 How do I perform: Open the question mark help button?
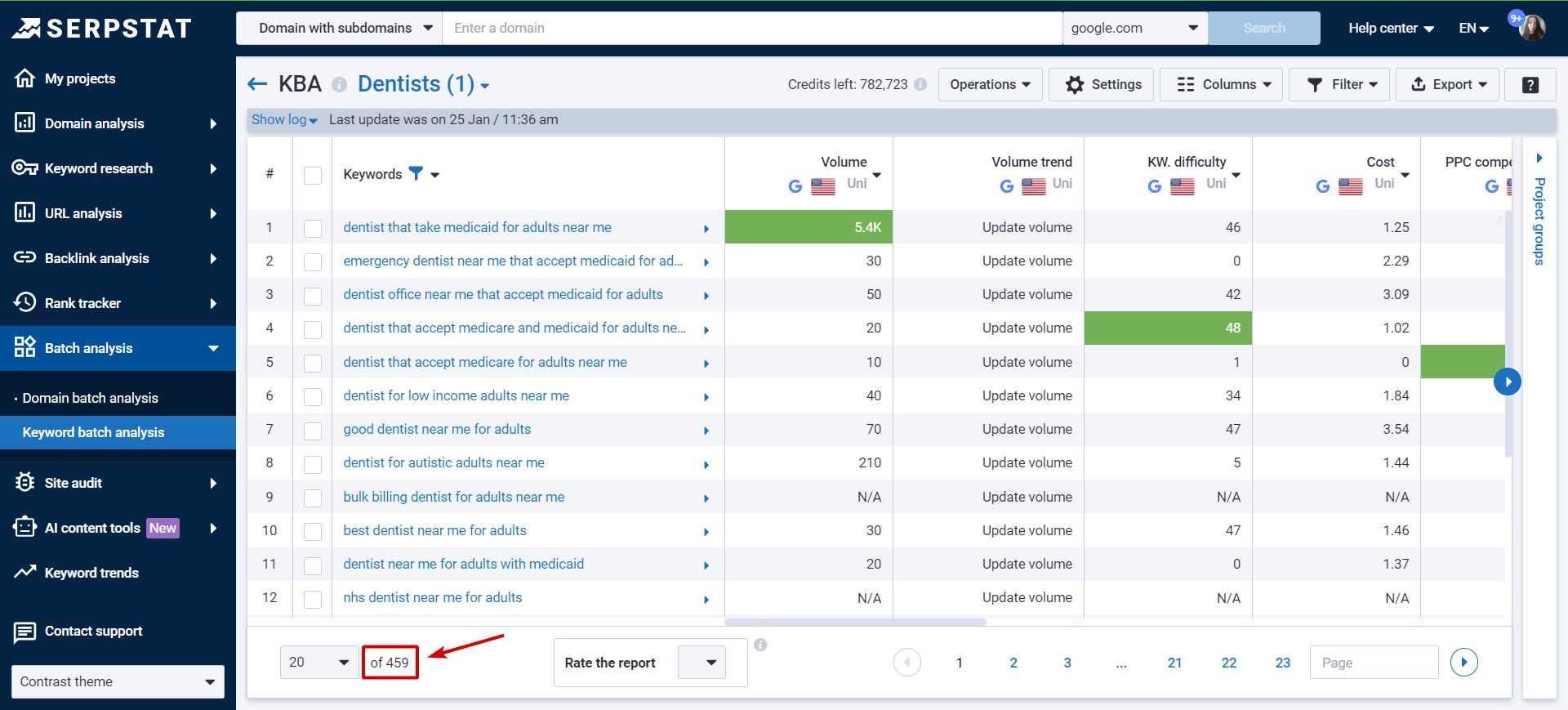click(1530, 84)
